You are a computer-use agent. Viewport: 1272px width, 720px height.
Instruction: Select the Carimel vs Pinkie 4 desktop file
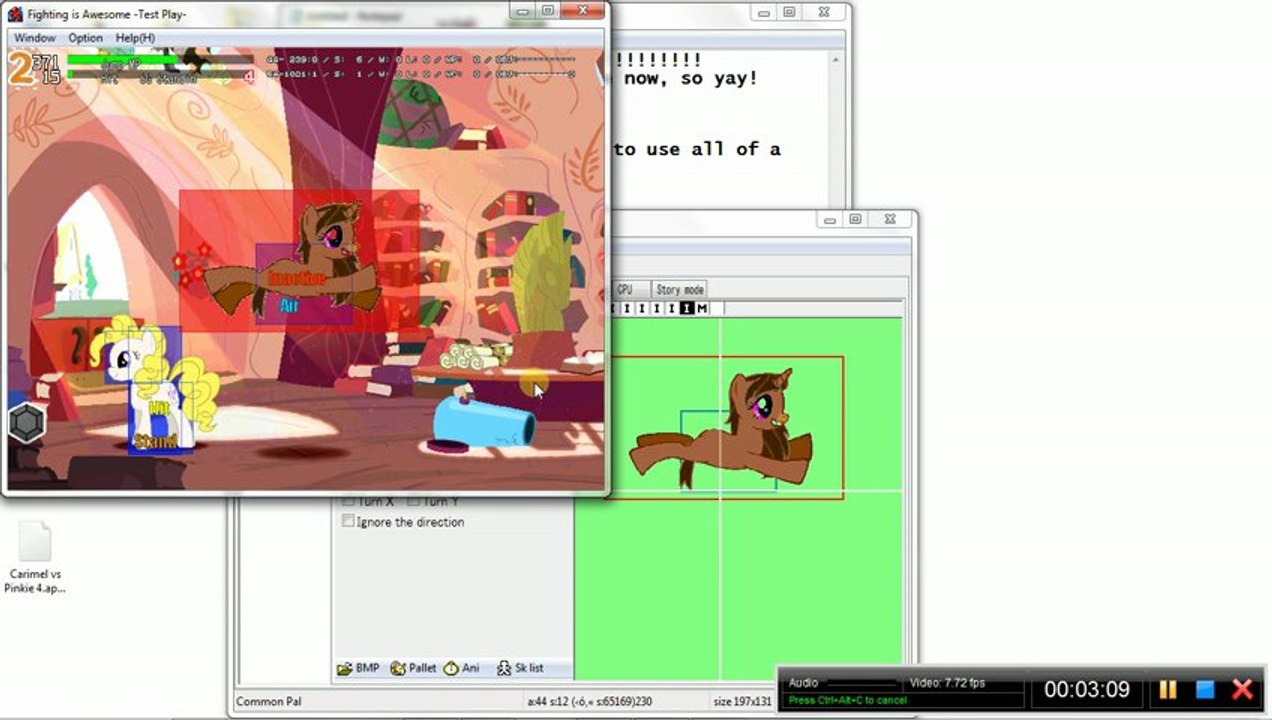point(35,558)
